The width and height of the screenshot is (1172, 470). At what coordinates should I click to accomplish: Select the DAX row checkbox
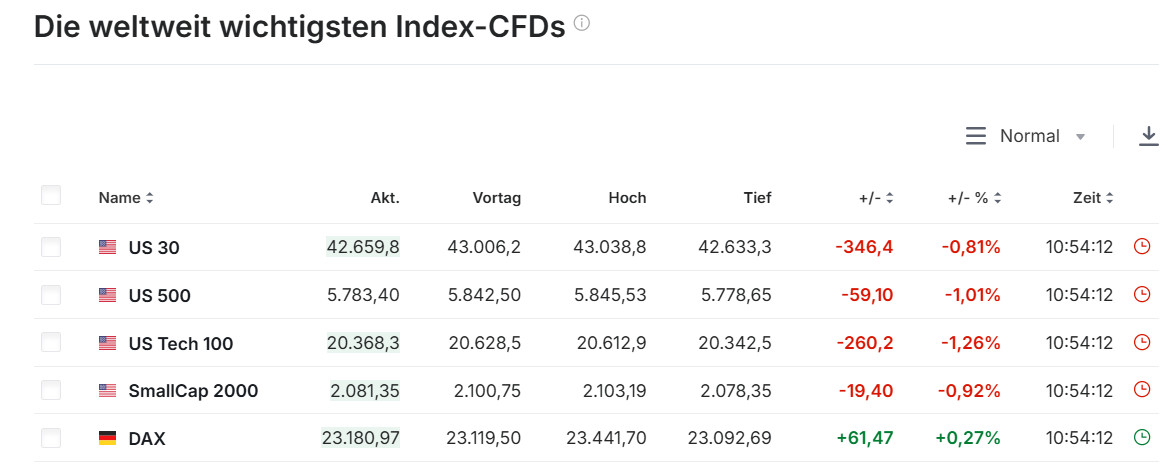pos(51,438)
